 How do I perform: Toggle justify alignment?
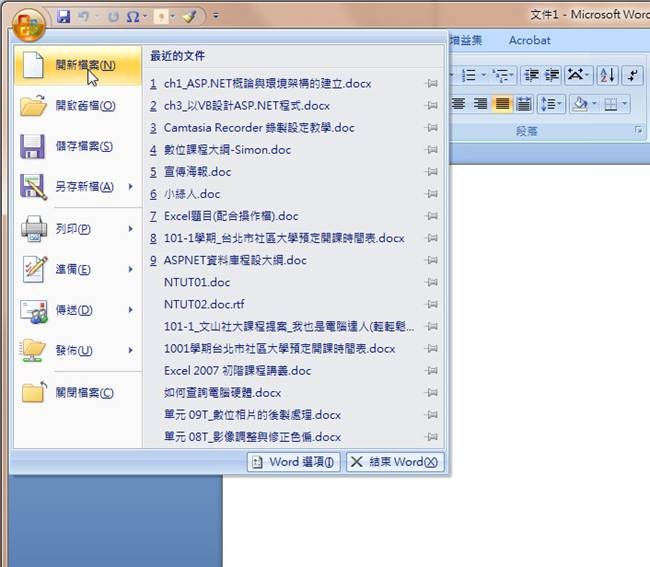[502, 104]
